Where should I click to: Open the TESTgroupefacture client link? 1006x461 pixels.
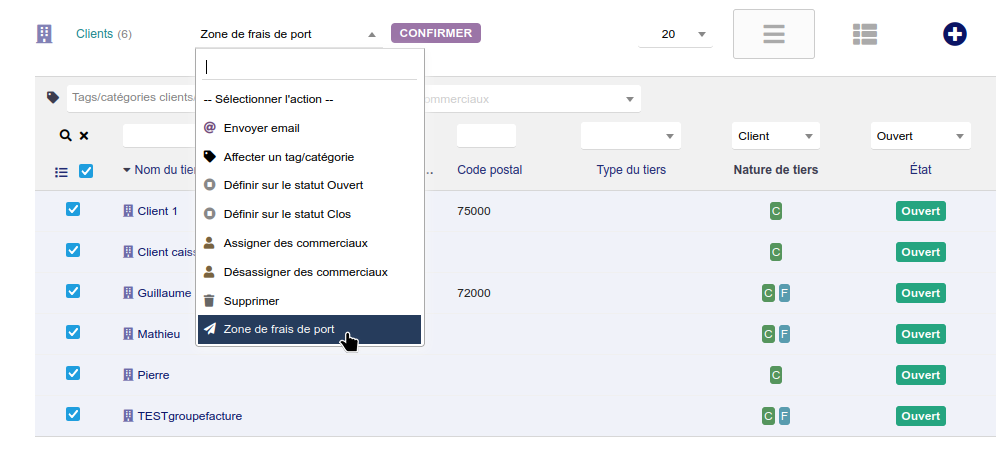189,416
